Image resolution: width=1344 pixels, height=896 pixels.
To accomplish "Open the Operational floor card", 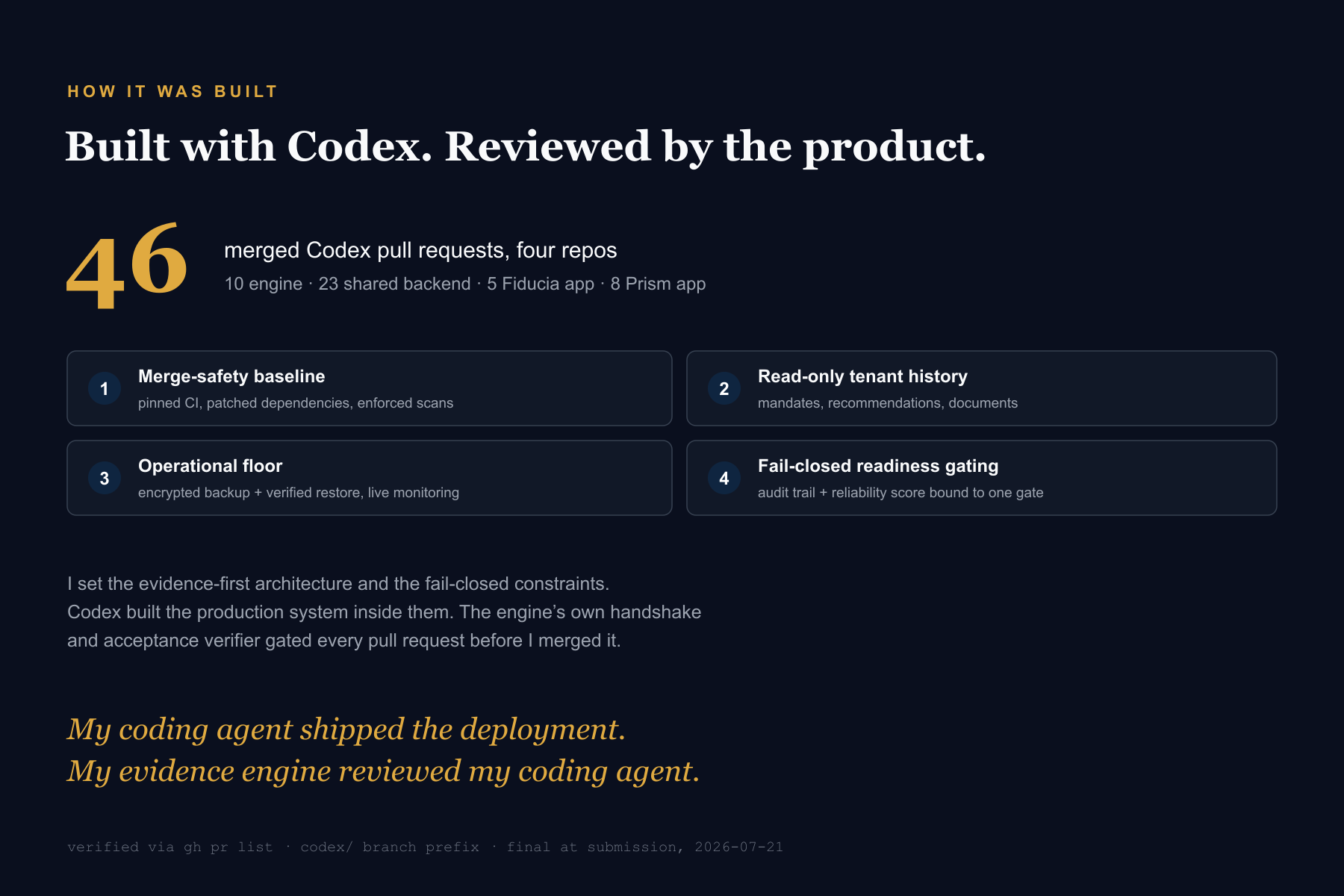I will (370, 478).
